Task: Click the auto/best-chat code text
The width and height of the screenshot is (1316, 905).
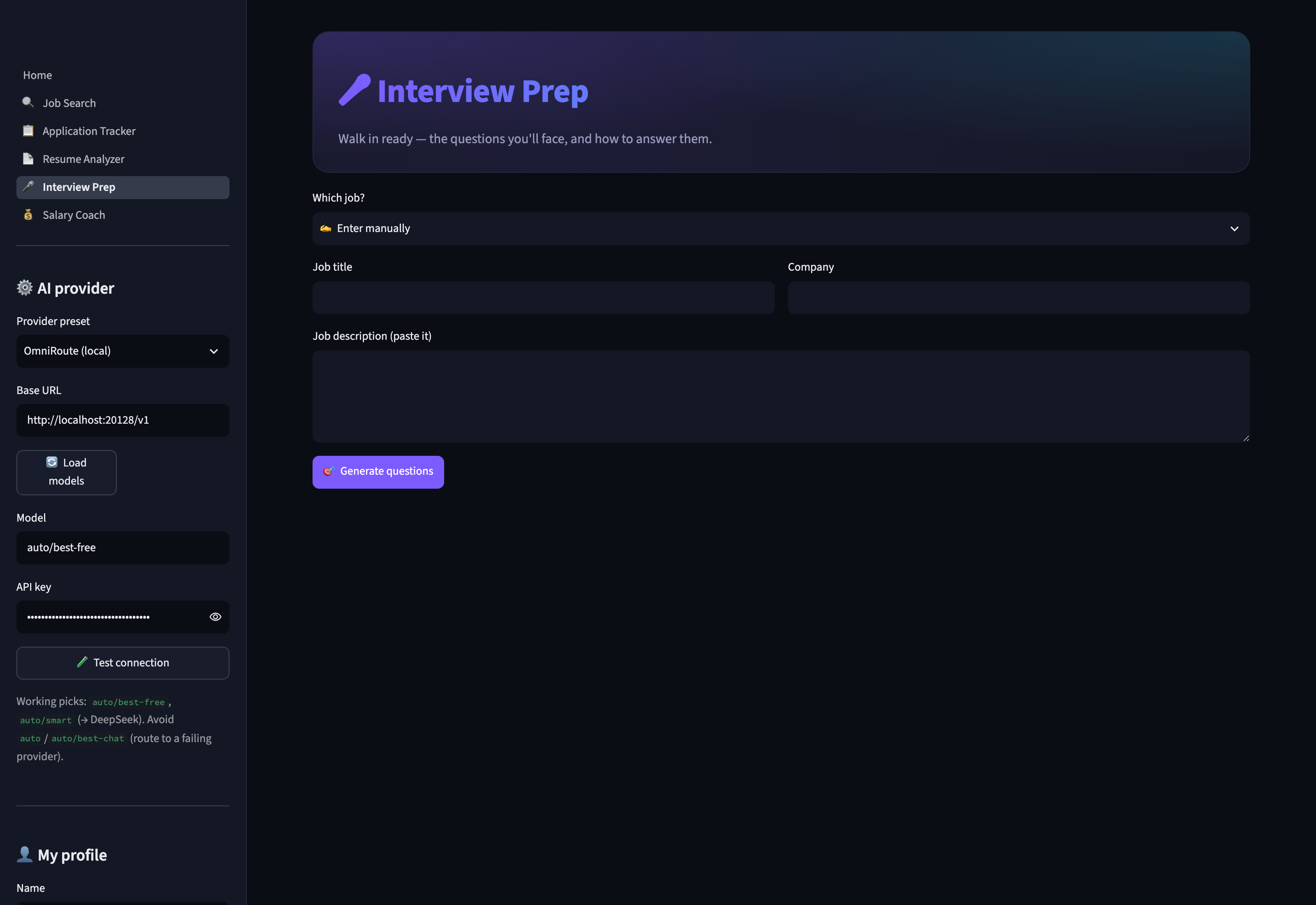Action: (x=88, y=738)
